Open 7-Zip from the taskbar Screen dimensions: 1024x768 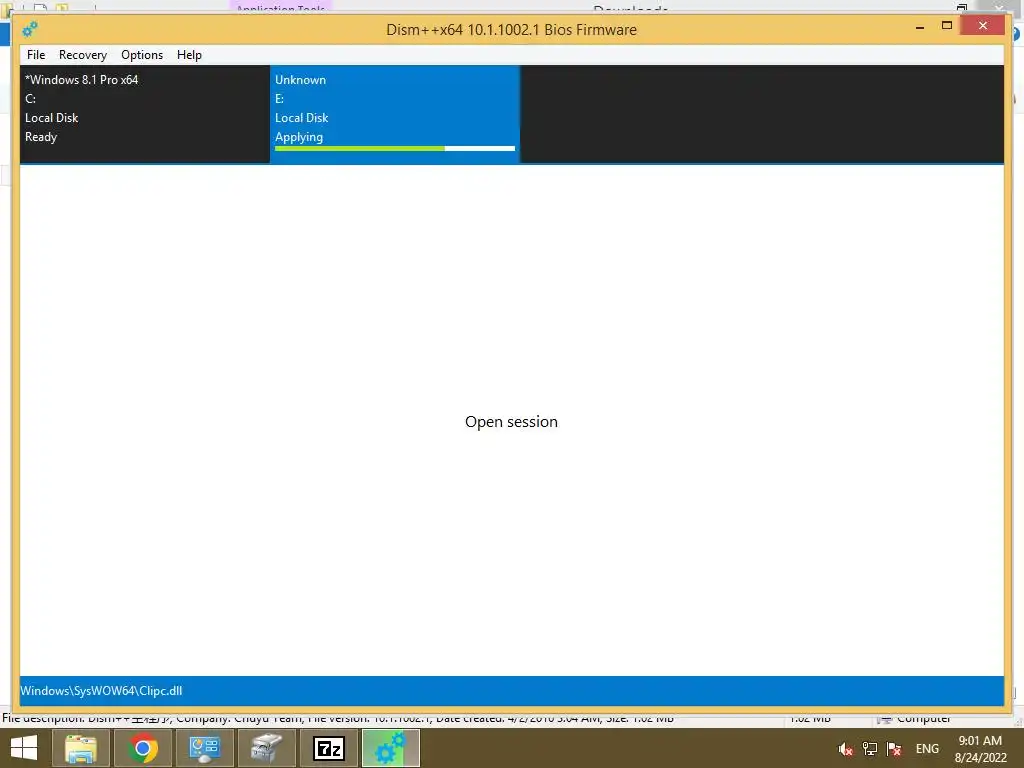[x=328, y=748]
